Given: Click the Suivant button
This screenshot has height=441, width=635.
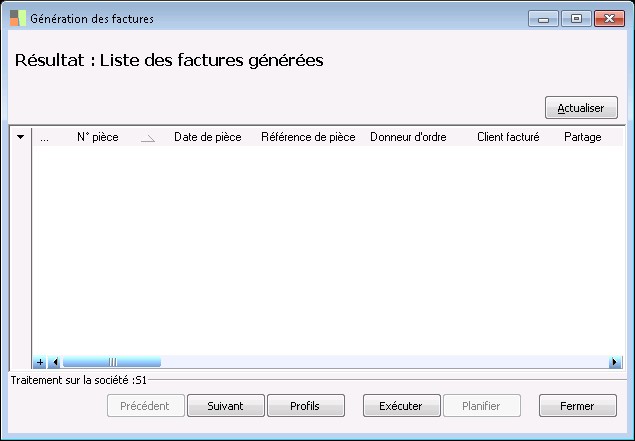Looking at the screenshot, I should 225,406.
